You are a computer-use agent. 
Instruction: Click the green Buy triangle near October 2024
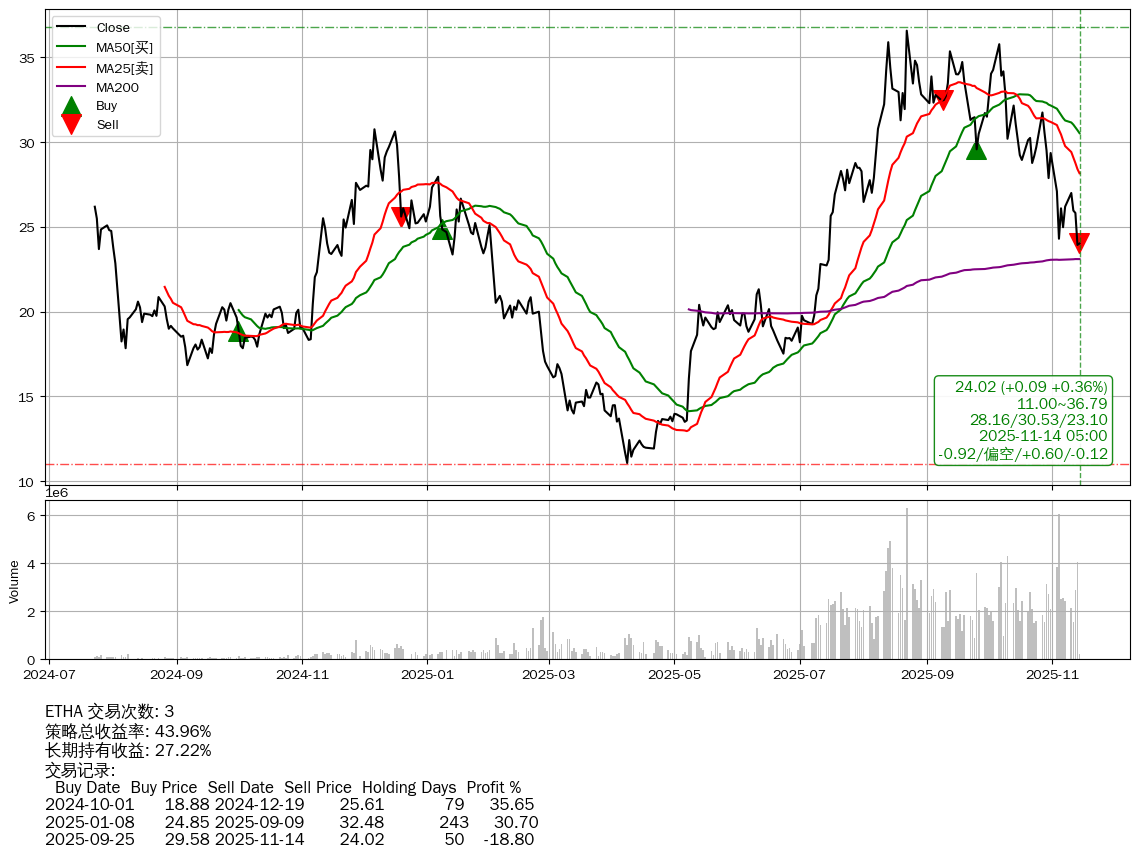click(238, 332)
